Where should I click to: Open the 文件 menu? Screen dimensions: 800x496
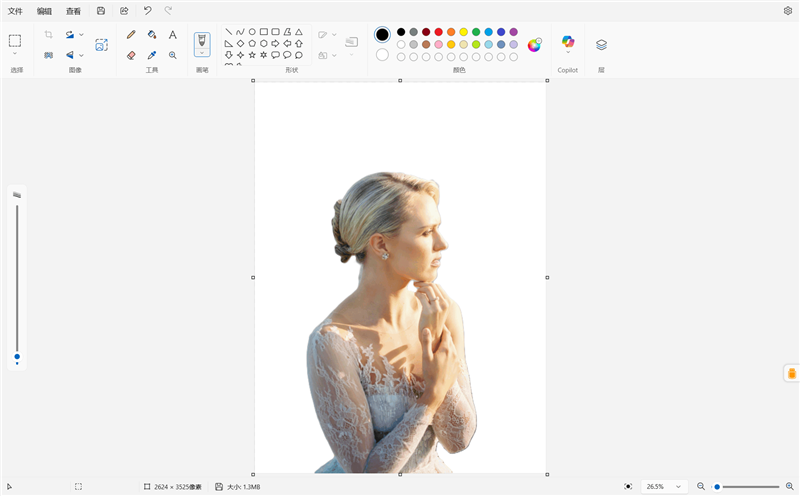pos(15,11)
